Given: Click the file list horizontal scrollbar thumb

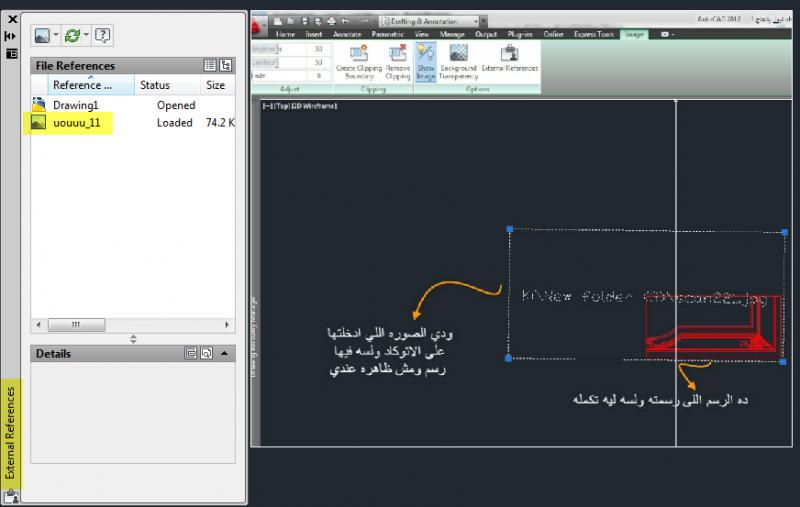Looking at the screenshot, I should click(x=76, y=324).
